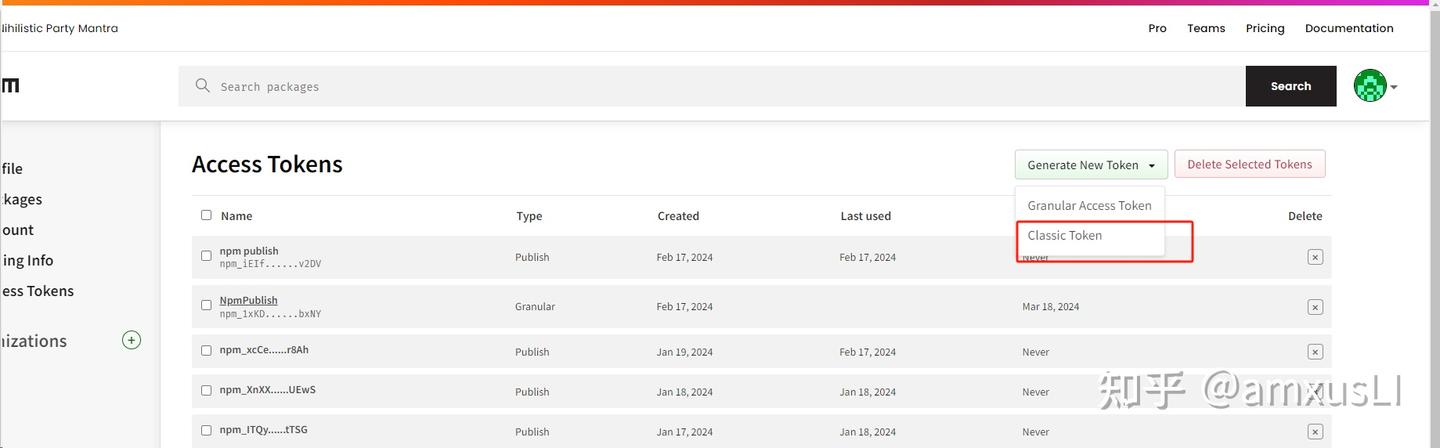This screenshot has width=1440, height=448.
Task: Delete the npm_xcCe token
Action: pos(1314,352)
